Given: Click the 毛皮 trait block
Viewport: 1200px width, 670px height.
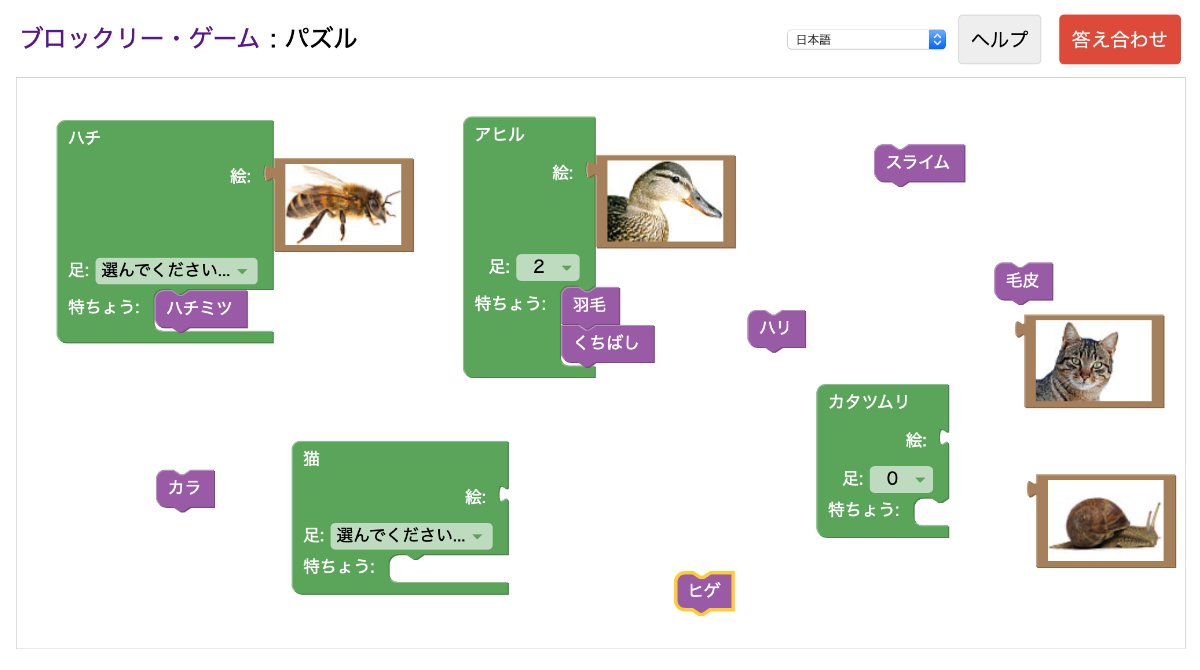Looking at the screenshot, I should 1023,281.
